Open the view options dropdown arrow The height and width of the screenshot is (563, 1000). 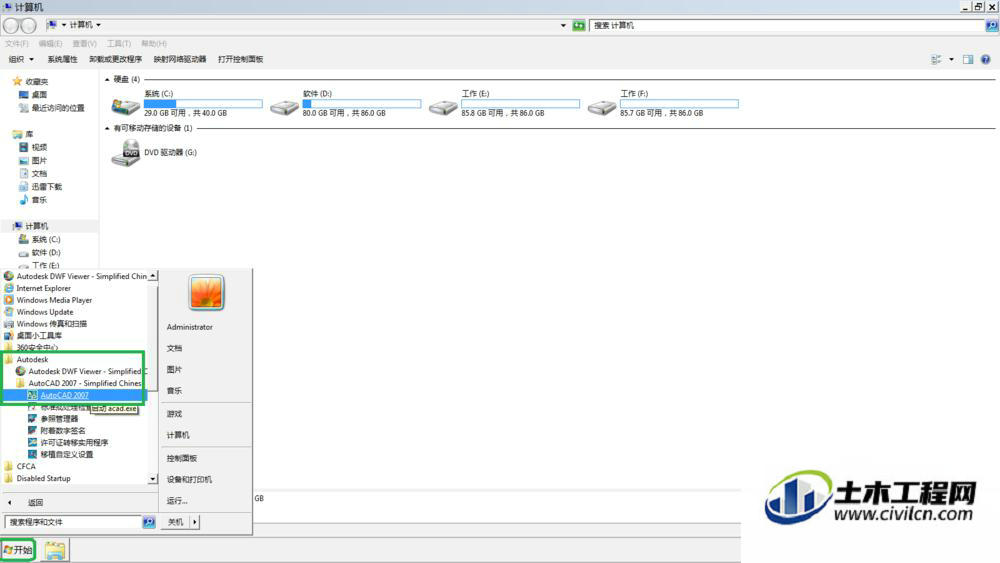pyautogui.click(x=951, y=59)
